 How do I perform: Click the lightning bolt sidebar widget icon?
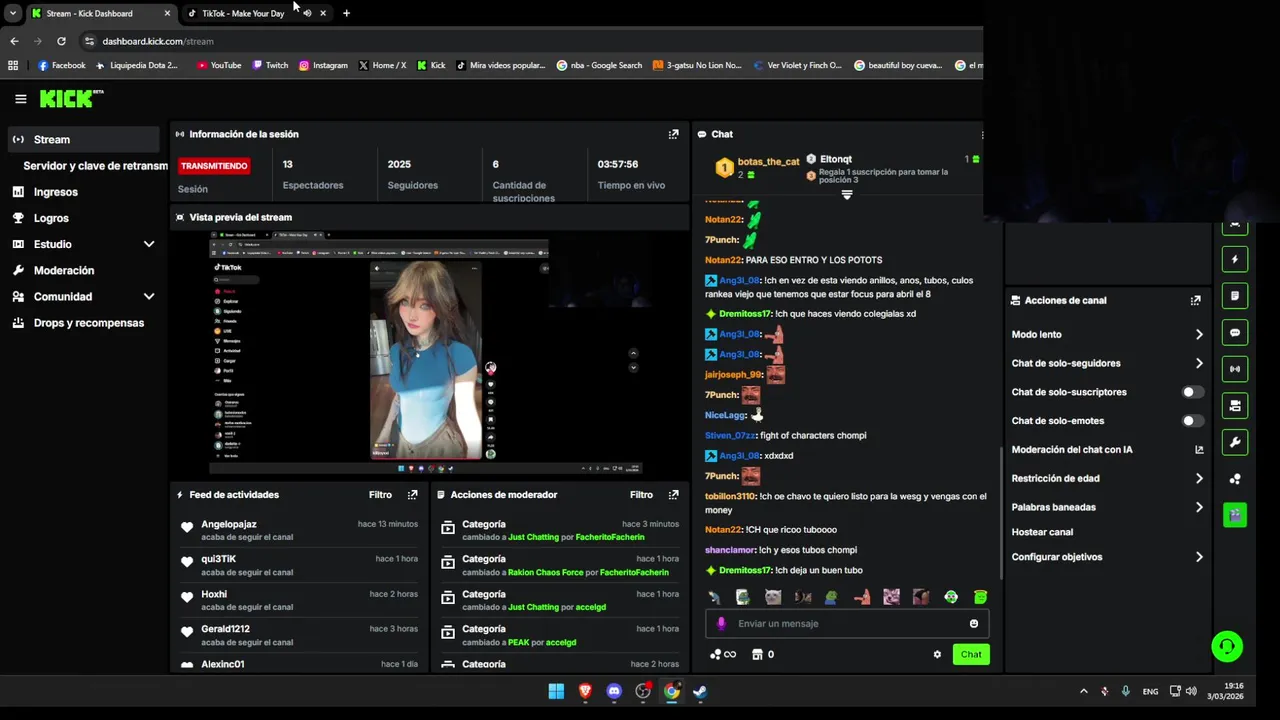click(1235, 260)
